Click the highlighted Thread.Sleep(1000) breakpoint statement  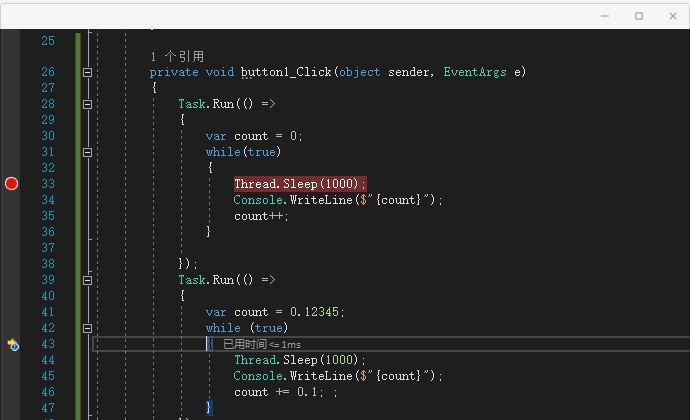(x=300, y=184)
